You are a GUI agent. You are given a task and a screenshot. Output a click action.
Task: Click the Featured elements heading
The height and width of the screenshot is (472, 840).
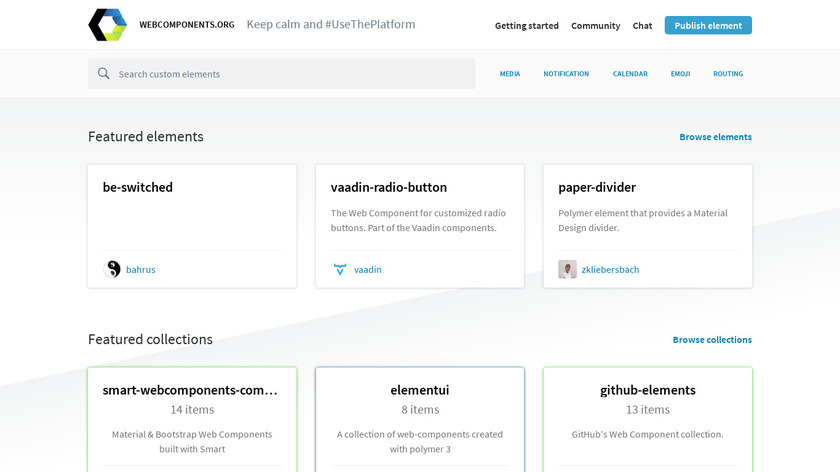(146, 137)
